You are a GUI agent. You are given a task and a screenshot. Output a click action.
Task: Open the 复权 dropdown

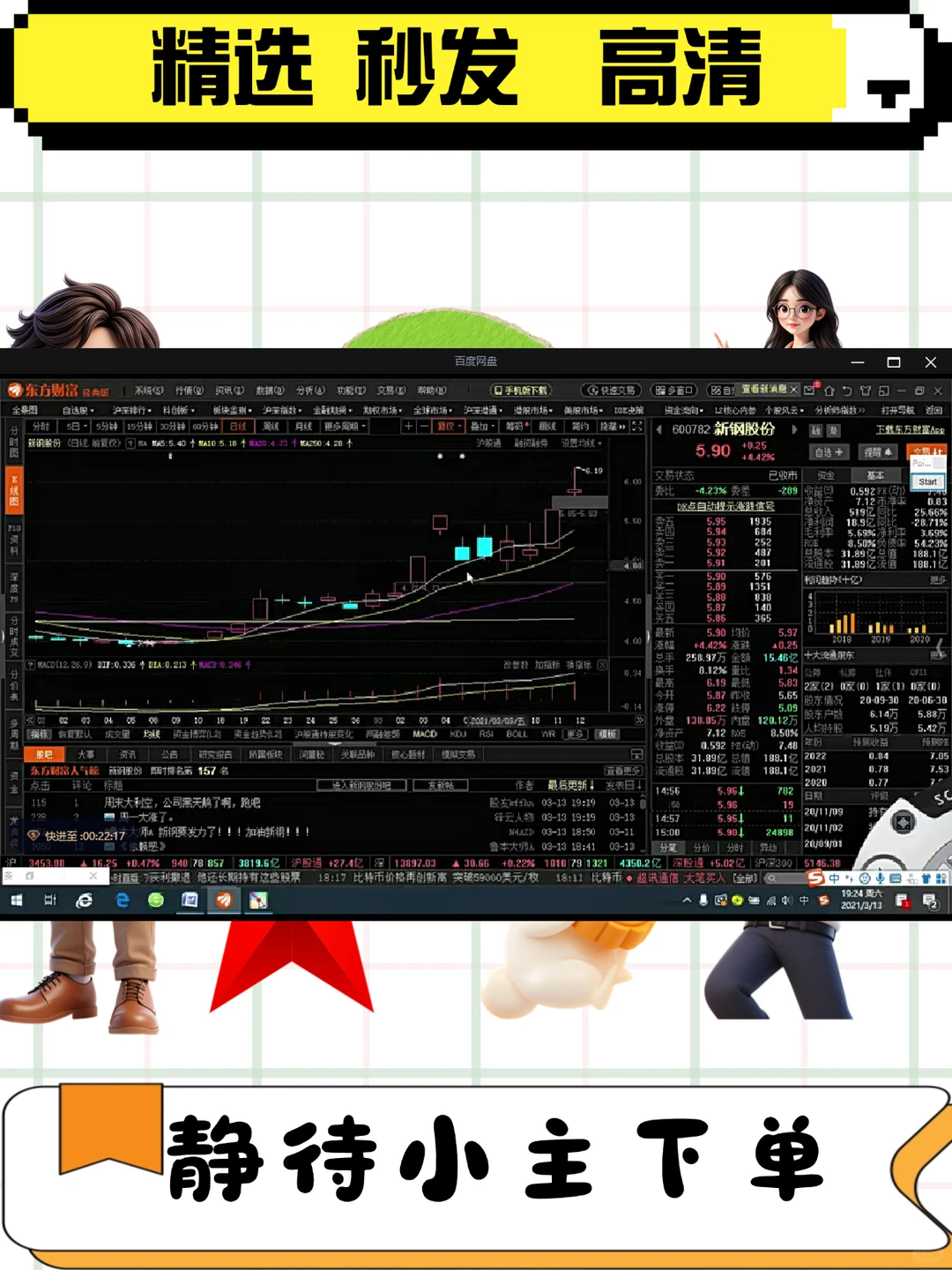point(450,426)
